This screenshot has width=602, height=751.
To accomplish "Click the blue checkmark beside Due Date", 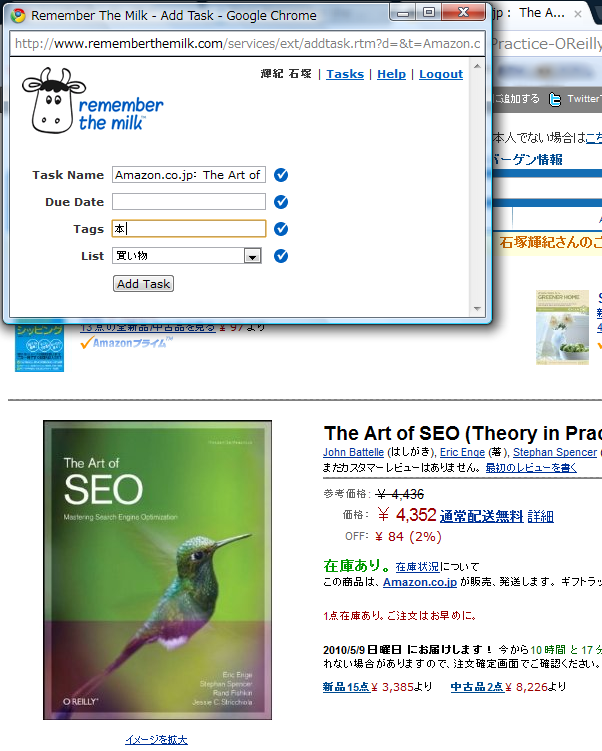I will coord(281,202).
